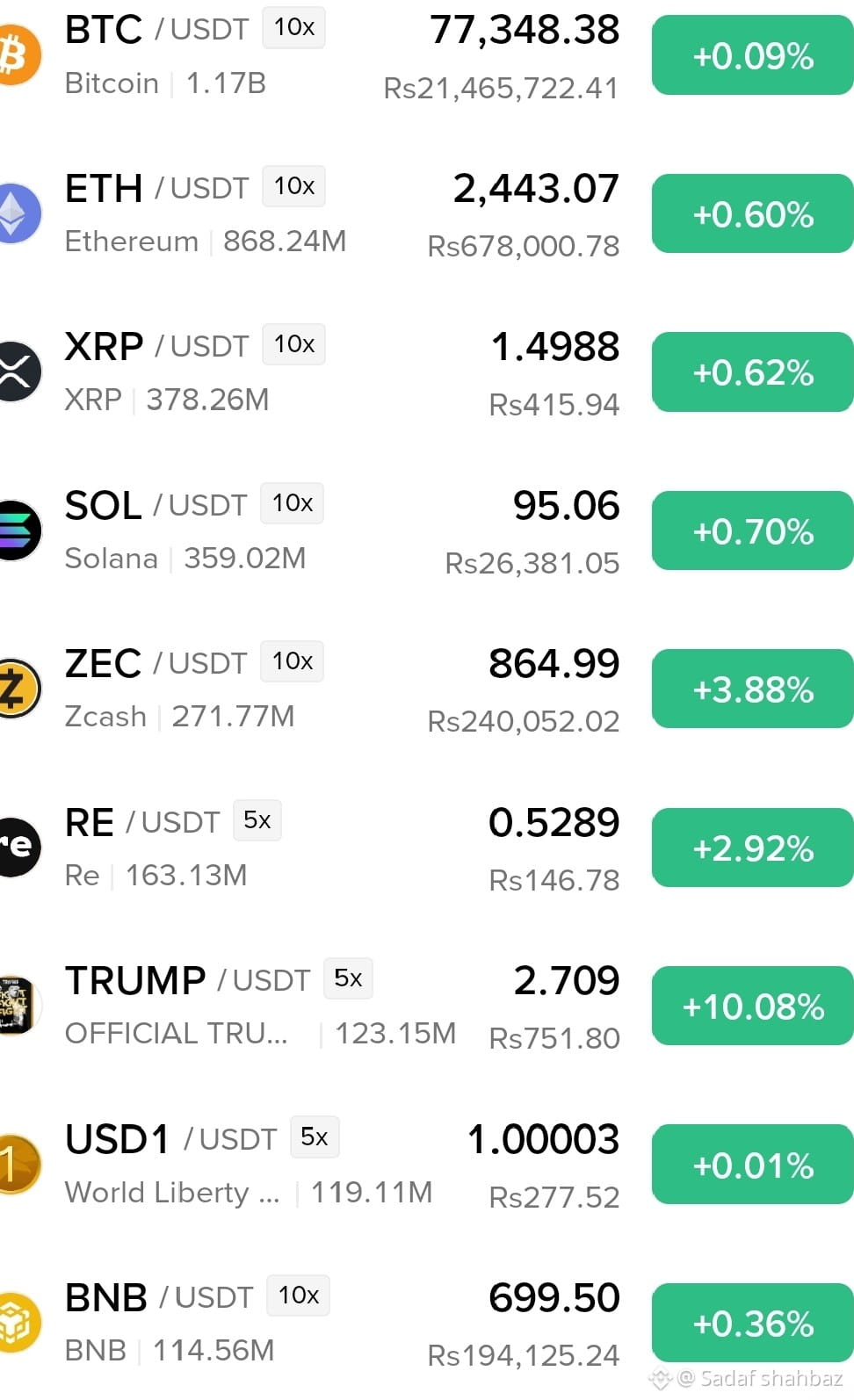The image size is (854, 1400).
Task: Tap the BNB logo icon
Action: coord(19,1322)
